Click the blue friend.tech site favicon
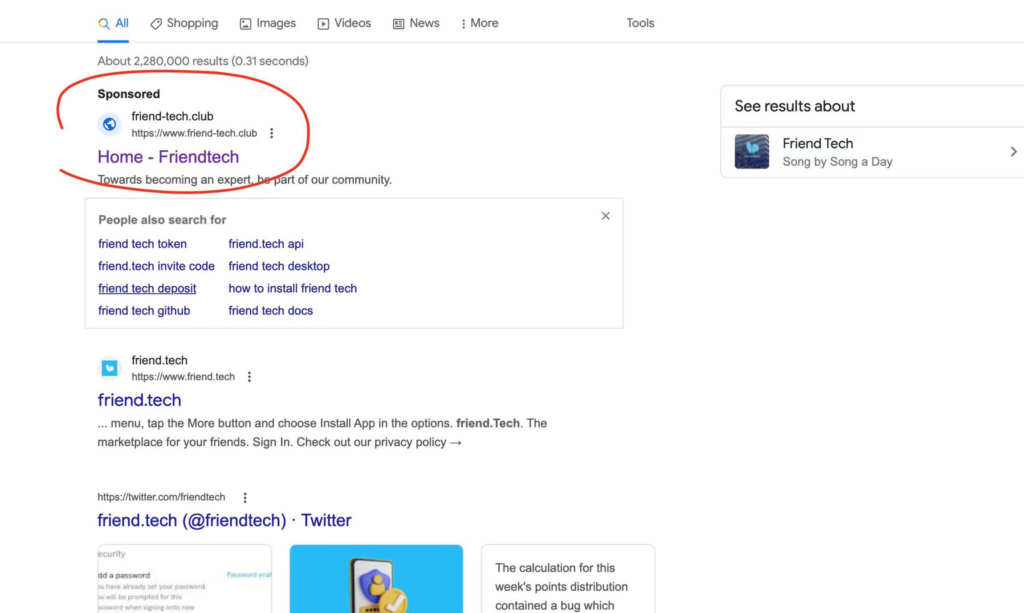The width and height of the screenshot is (1024, 613). pos(110,368)
